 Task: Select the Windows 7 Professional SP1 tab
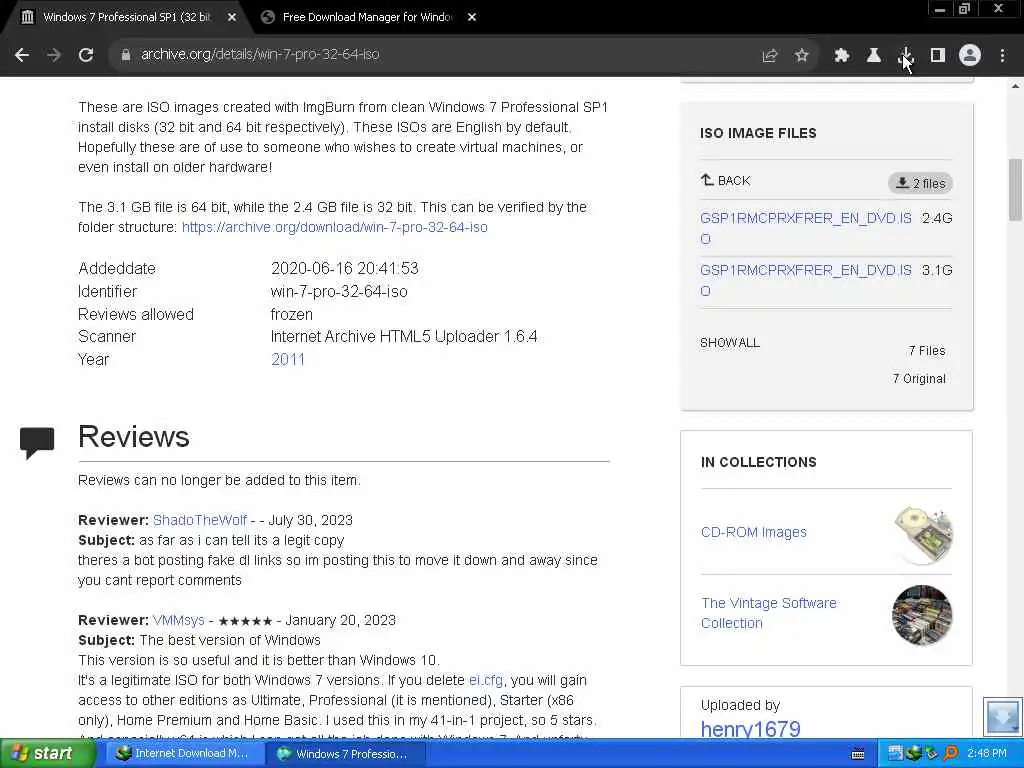pyautogui.click(x=127, y=17)
